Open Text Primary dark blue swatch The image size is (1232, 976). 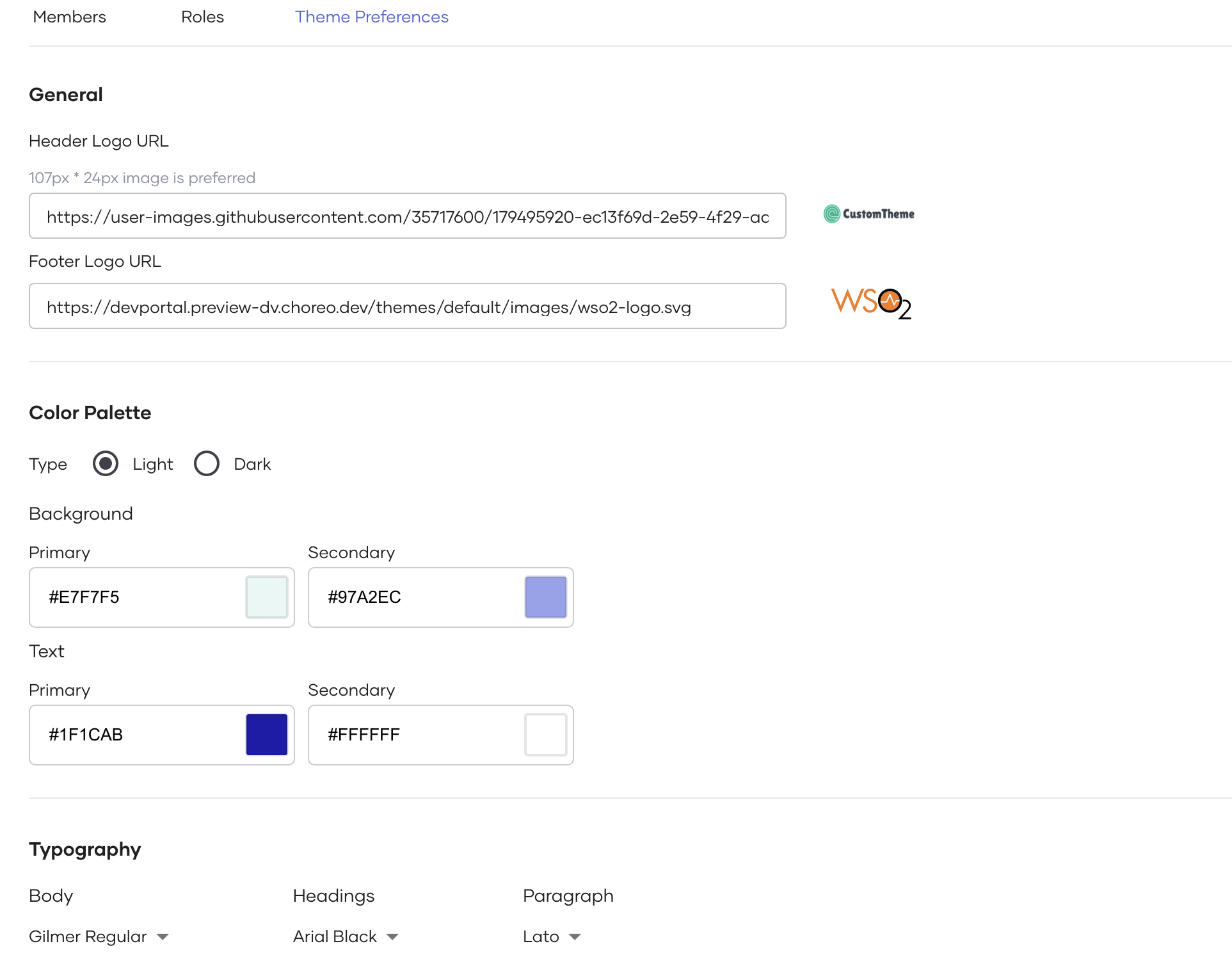(267, 735)
